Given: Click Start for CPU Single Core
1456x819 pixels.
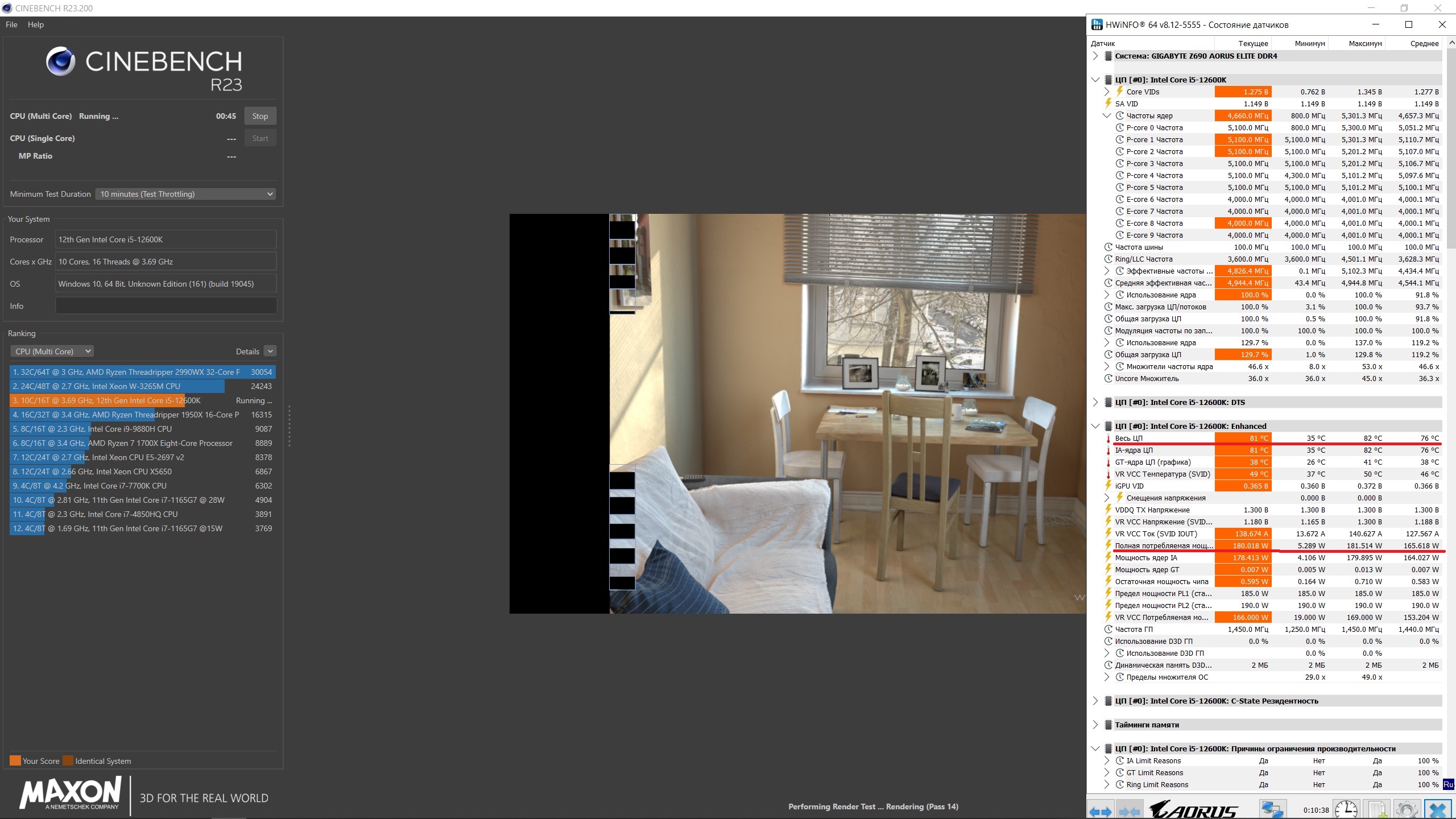Looking at the screenshot, I should click(x=260, y=138).
